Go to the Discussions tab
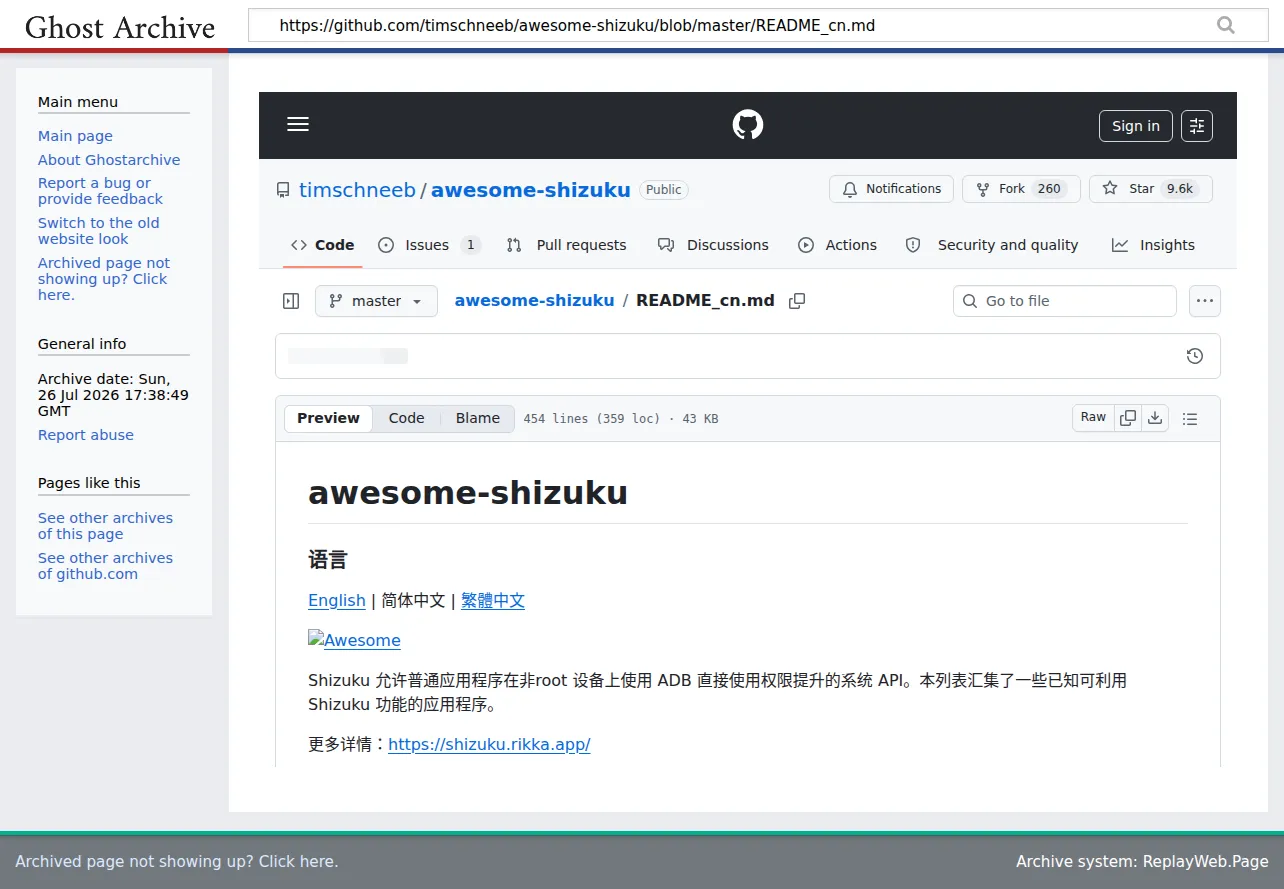Image resolution: width=1284 pixels, height=889 pixels. [x=713, y=245]
